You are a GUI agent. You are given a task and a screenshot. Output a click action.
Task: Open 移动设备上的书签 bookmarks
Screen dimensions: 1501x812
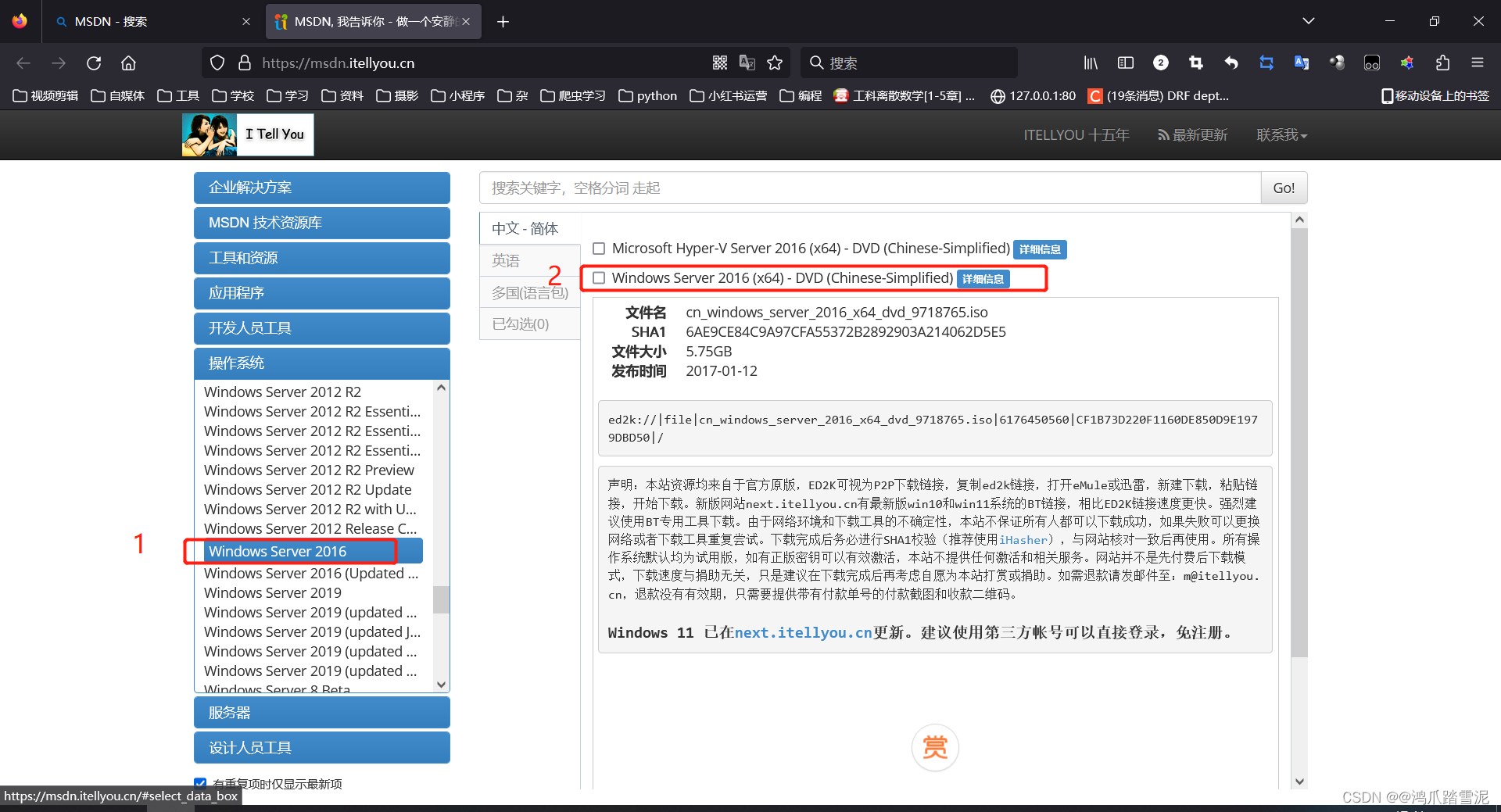[1435, 96]
